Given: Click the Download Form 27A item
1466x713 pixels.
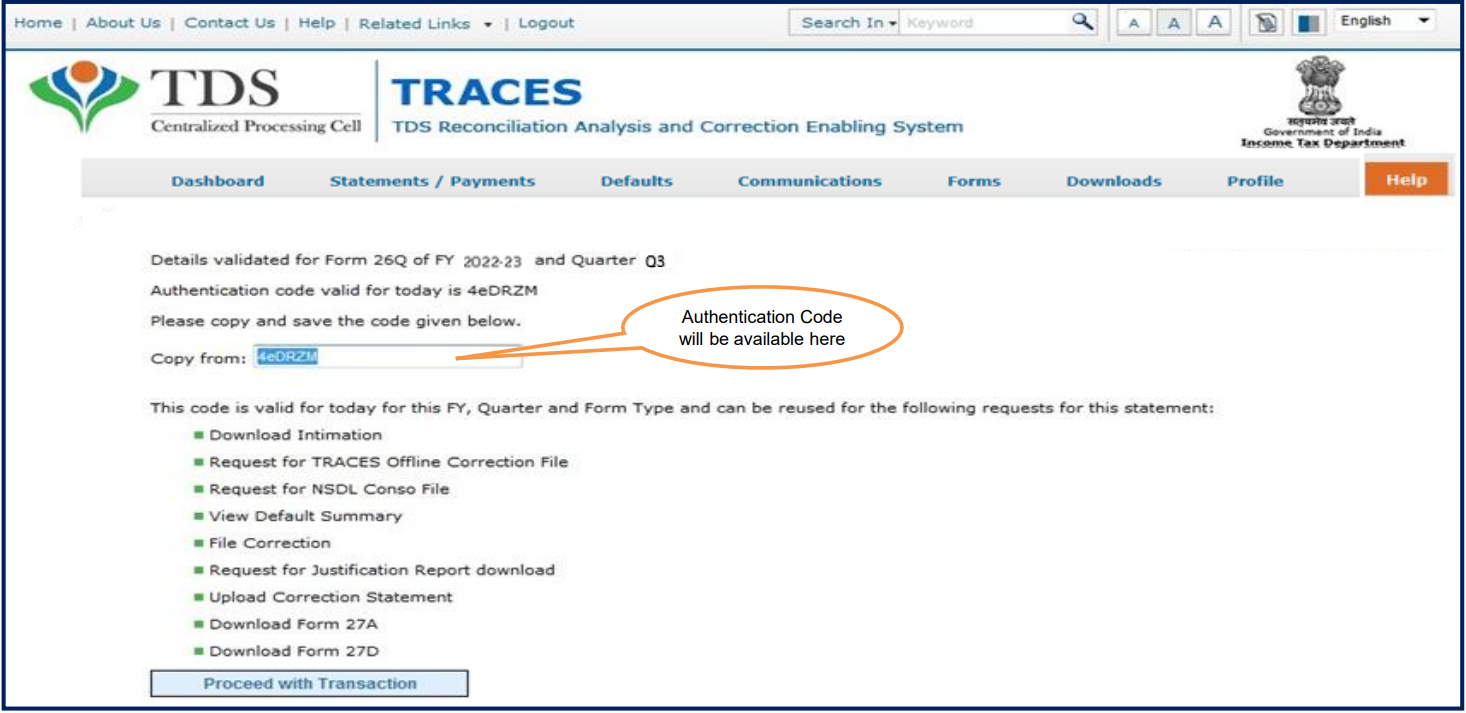Looking at the screenshot, I should (x=293, y=624).
